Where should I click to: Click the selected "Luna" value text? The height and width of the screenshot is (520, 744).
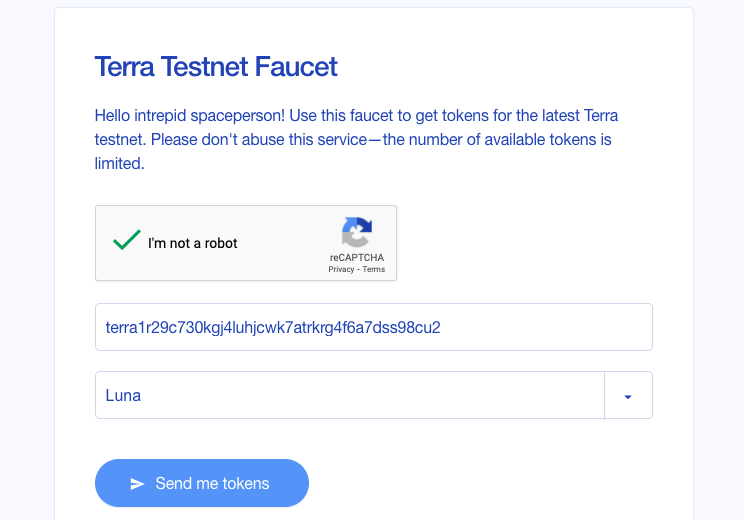[123, 395]
